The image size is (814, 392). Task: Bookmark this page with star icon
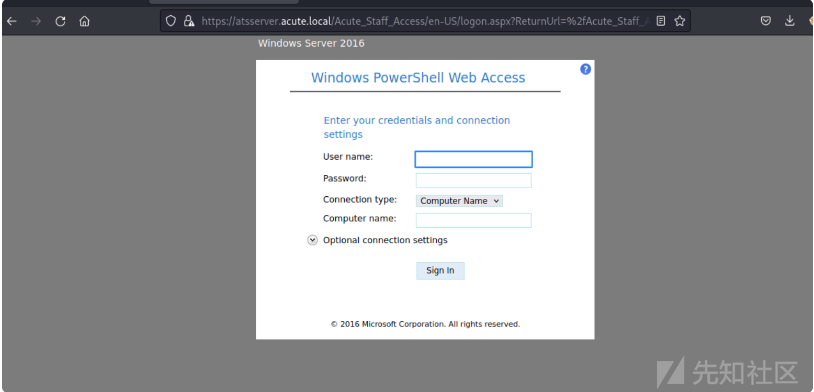(679, 21)
